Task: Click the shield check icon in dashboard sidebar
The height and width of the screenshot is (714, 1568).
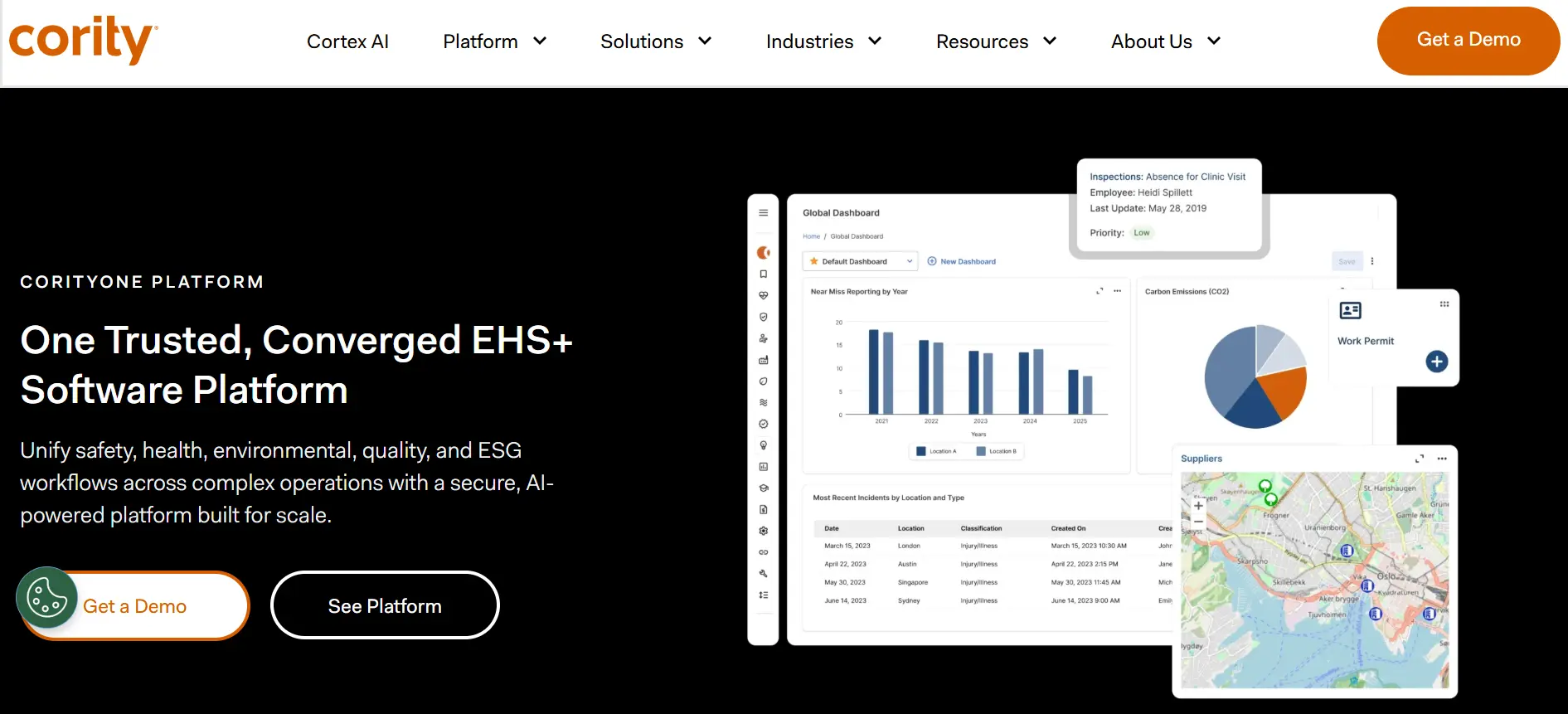Action: coord(764,317)
